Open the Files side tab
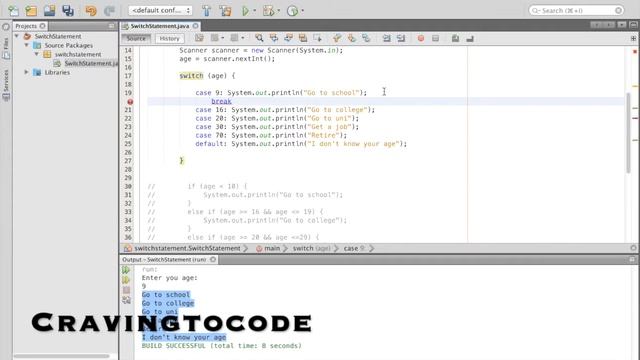Screen dimensions: 640x360 coord(6,48)
